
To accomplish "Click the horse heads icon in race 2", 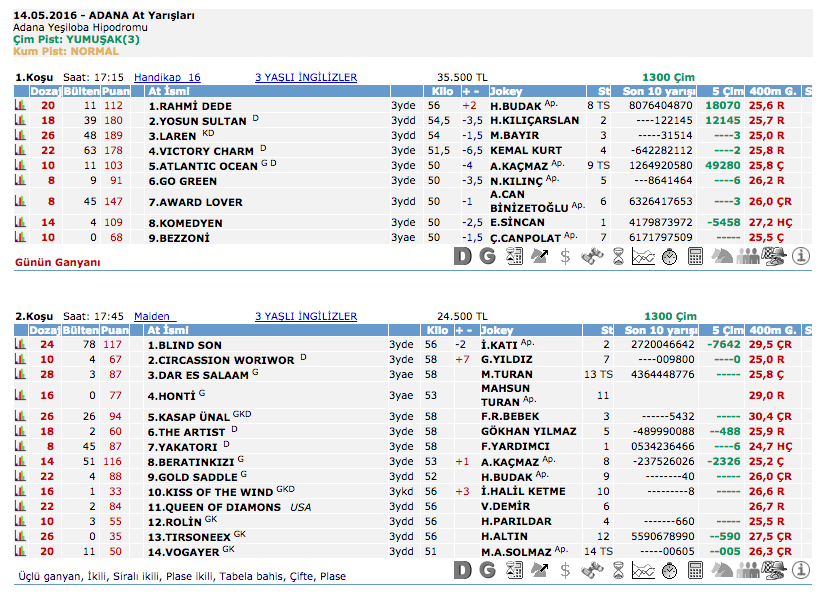I will pos(722,570).
